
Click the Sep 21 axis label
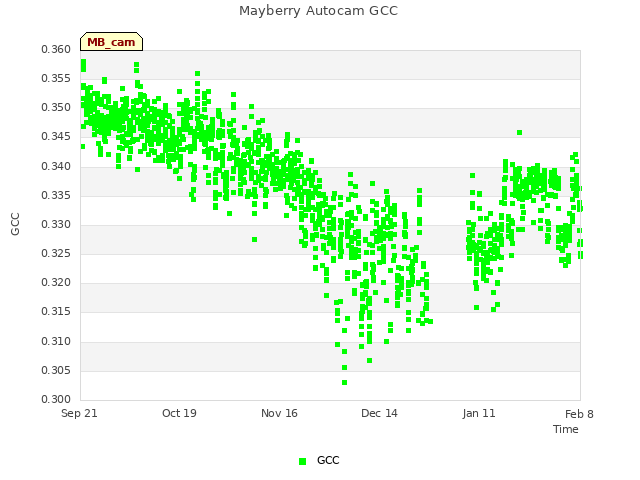pos(79,413)
